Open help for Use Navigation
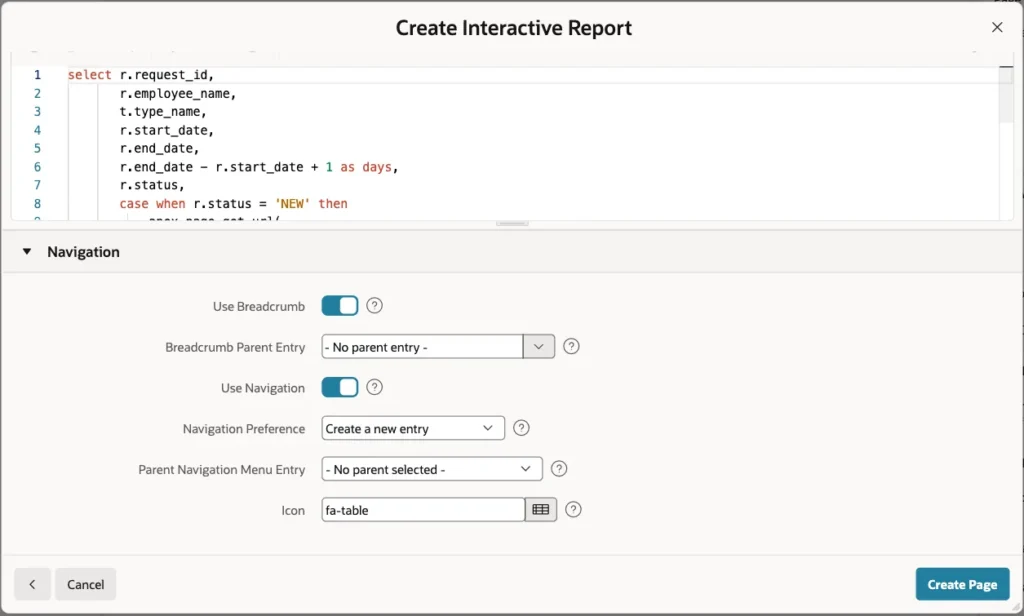 (x=374, y=387)
